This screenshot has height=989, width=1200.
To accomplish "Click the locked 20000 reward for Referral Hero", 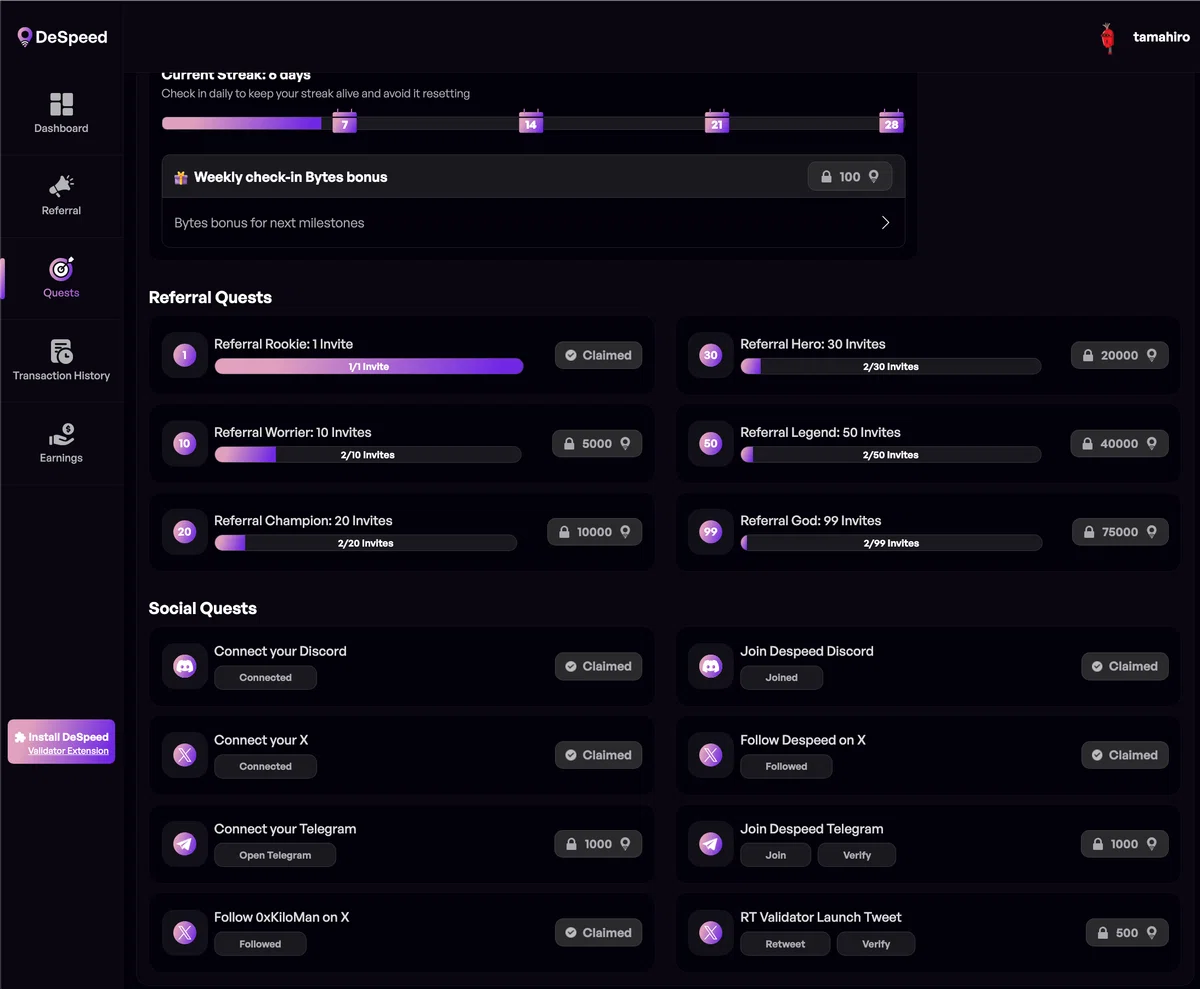I will click(x=1119, y=355).
